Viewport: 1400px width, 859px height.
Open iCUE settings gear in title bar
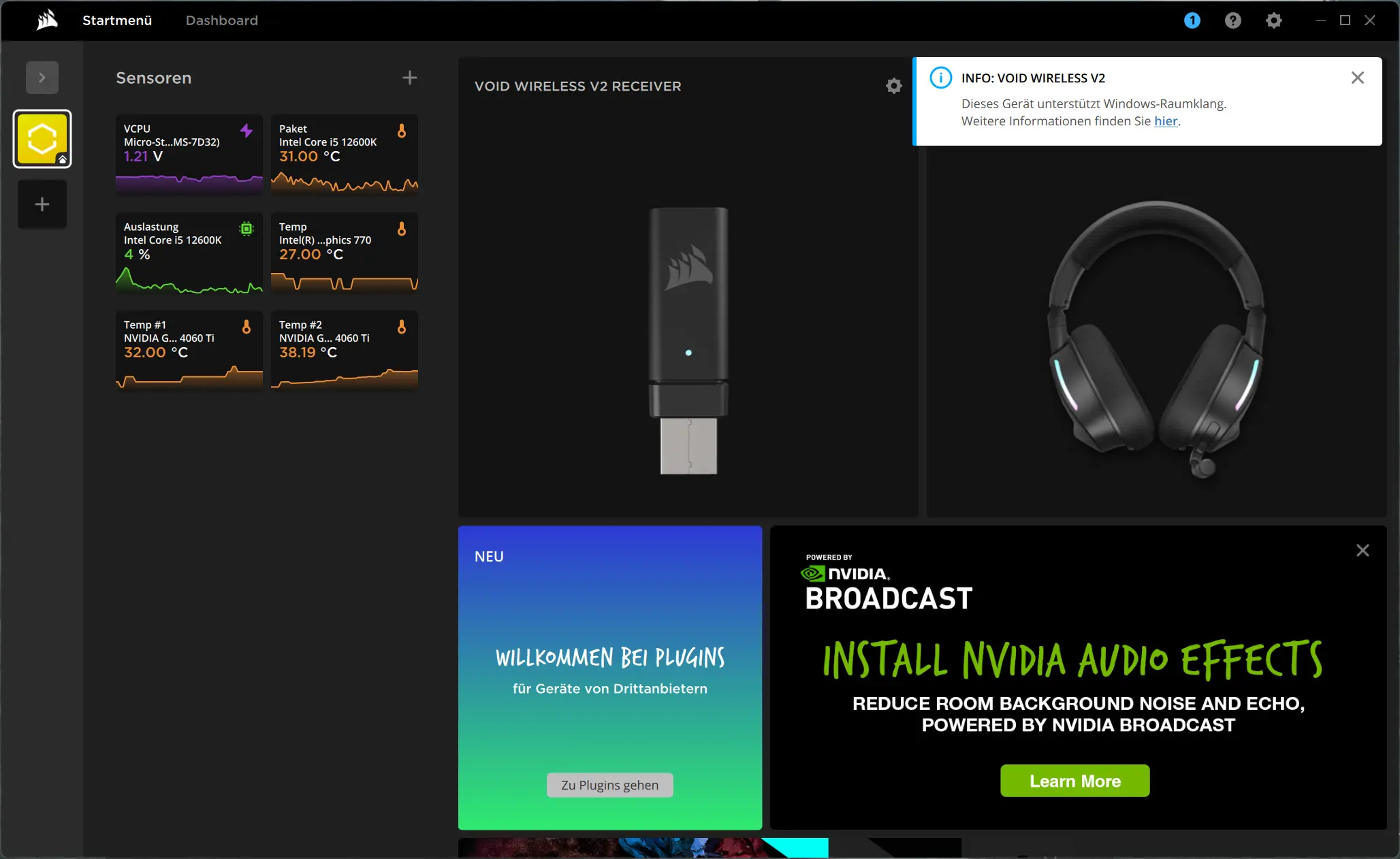tap(1273, 20)
